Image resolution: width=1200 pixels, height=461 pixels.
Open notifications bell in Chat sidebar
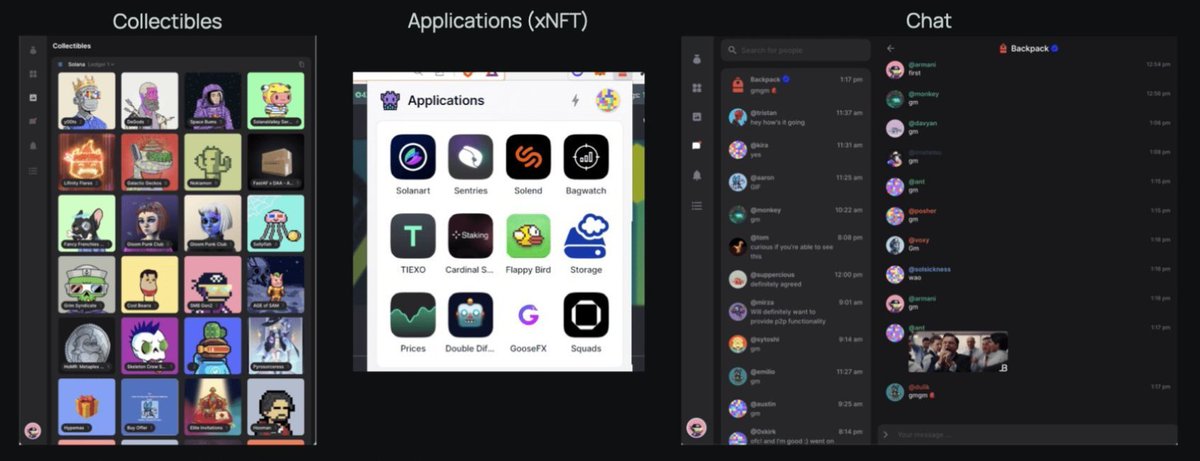[697, 175]
